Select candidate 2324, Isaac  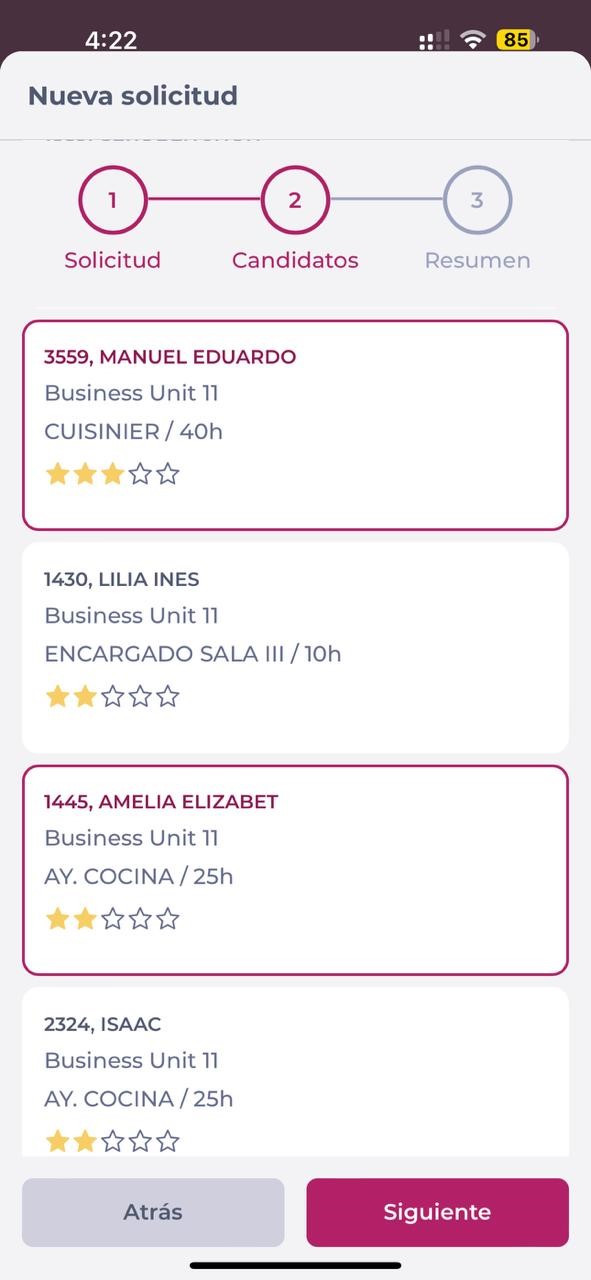click(295, 1072)
